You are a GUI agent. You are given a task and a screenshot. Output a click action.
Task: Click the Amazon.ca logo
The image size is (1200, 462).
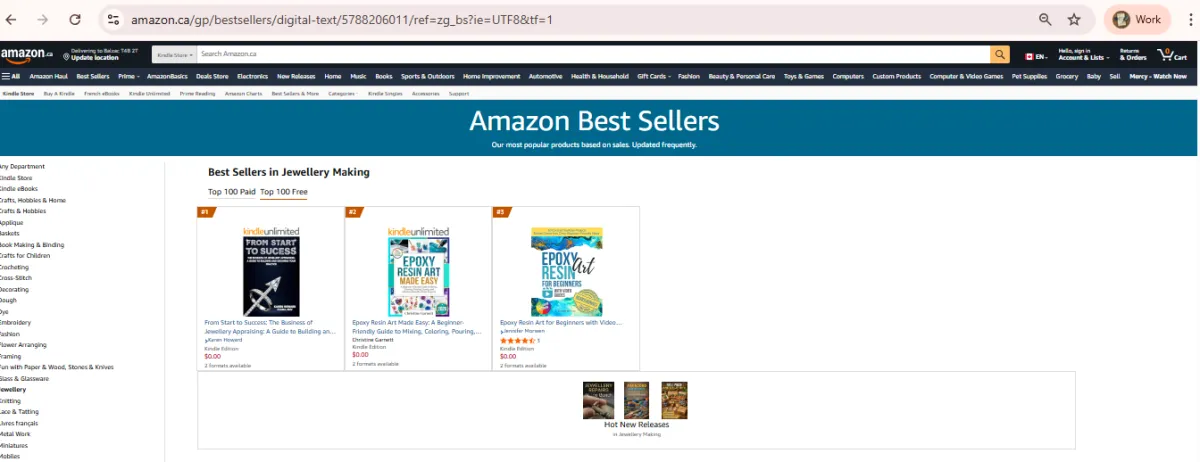27,54
